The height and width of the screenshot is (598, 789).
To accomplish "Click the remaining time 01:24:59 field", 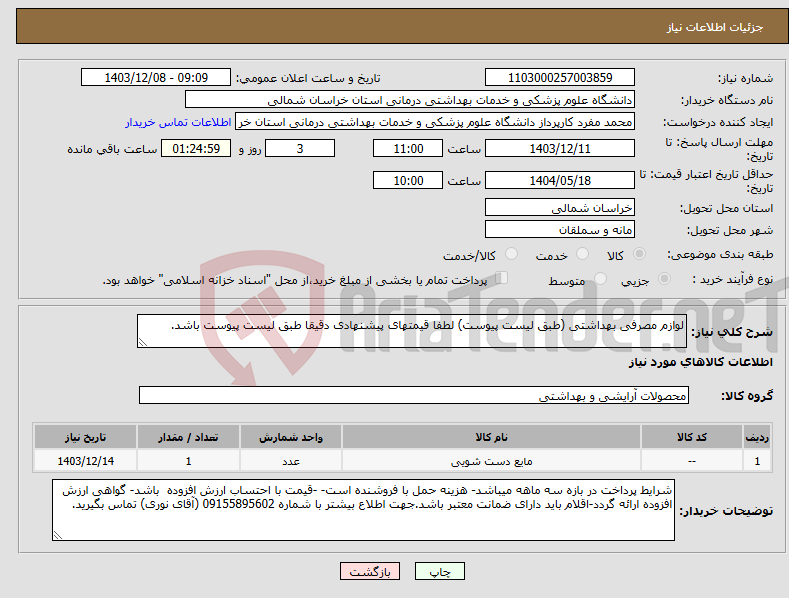I will pyautogui.click(x=196, y=148).
